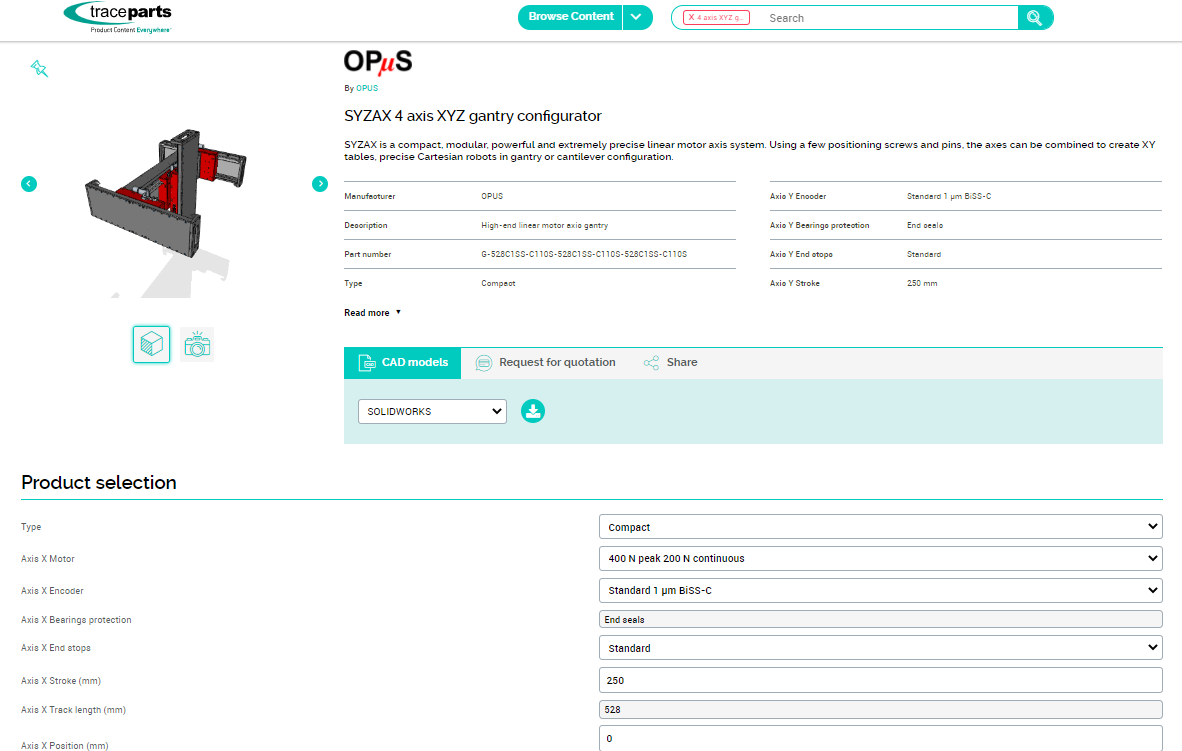The image size is (1182, 751).
Task: Download the CAD model file
Action: point(533,411)
